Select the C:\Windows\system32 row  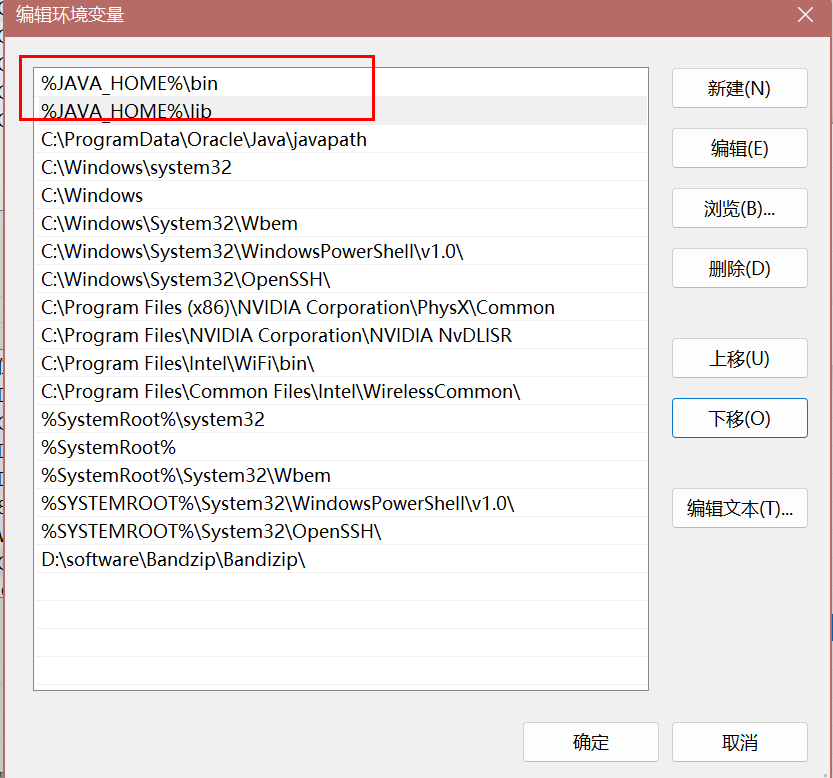[x=341, y=167]
